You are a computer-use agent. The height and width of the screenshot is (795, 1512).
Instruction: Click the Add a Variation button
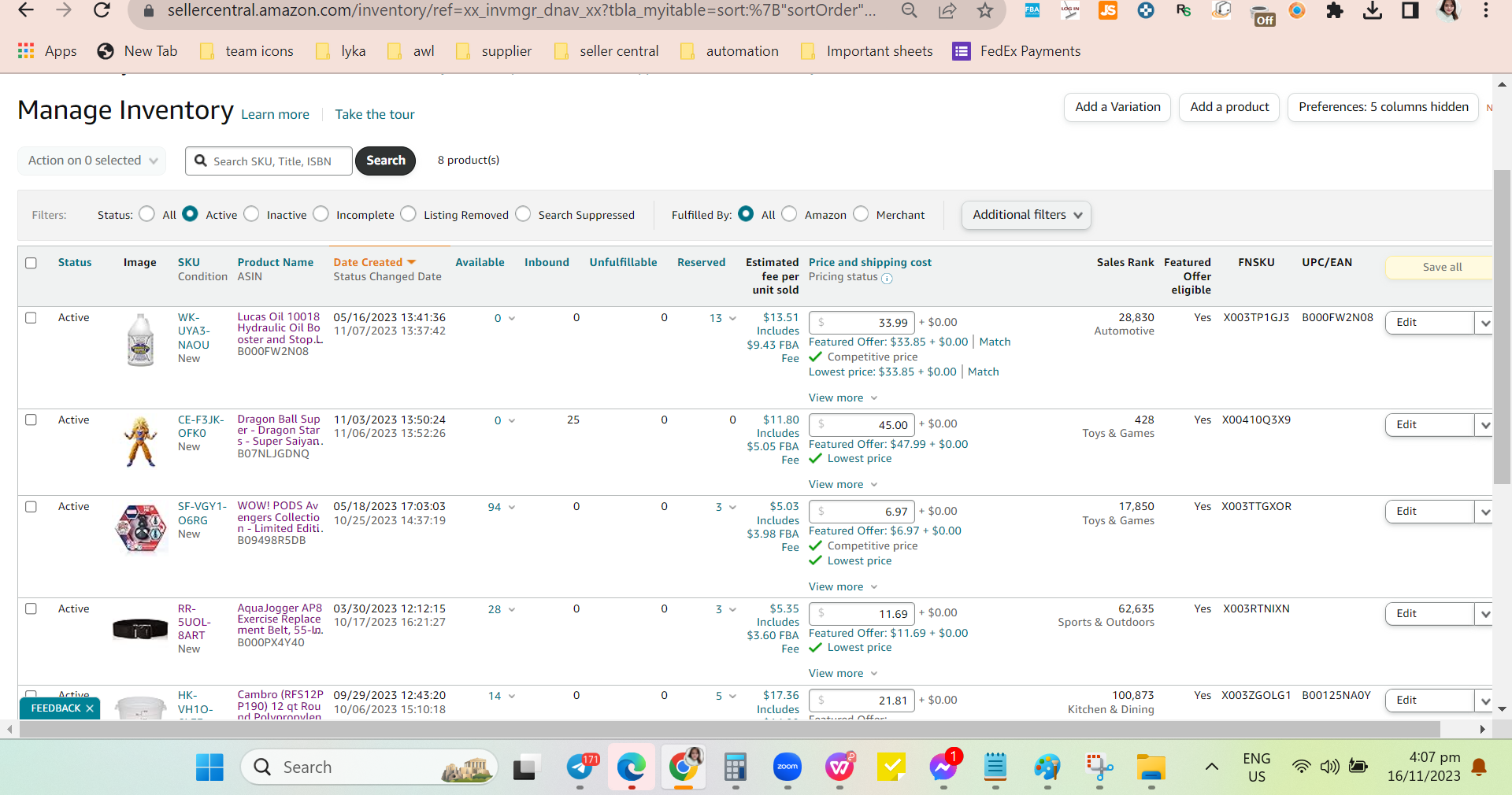1117,107
